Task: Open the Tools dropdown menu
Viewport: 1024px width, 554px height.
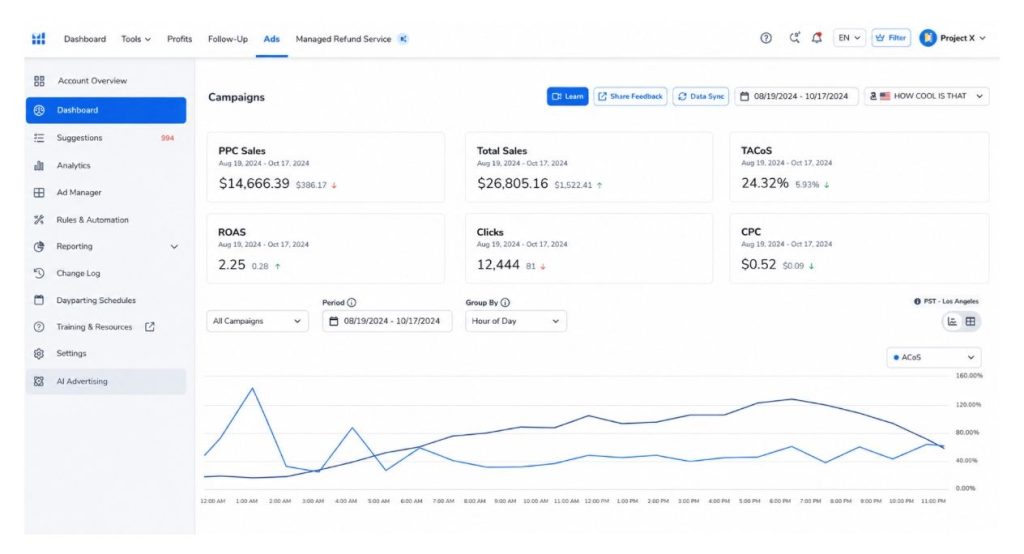Action: coord(136,39)
